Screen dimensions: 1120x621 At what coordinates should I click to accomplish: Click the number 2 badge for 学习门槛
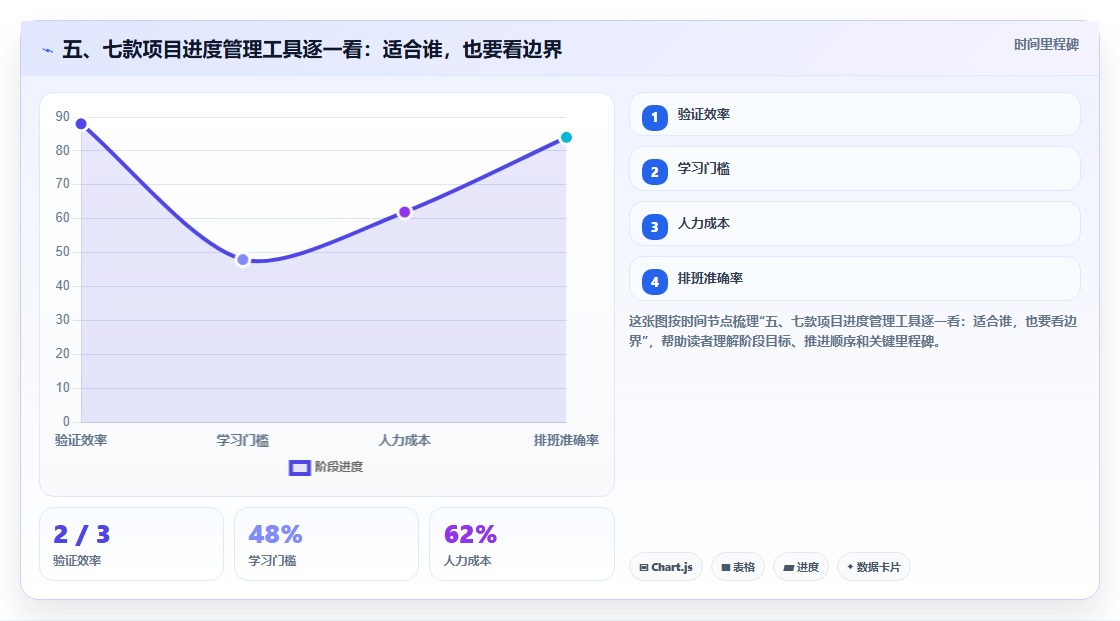[x=654, y=172]
